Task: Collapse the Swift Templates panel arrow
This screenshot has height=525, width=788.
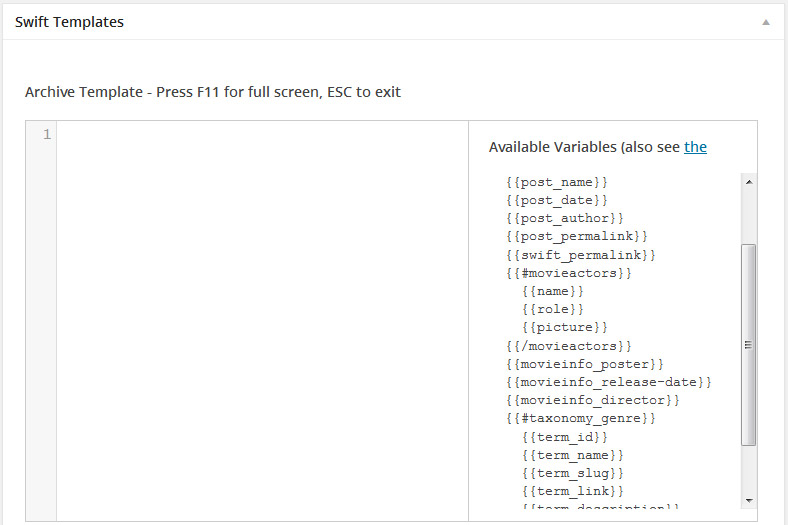Action: tap(766, 22)
